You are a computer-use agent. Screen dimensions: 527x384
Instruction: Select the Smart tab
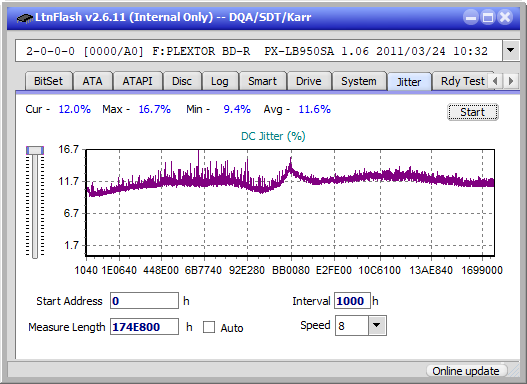[x=262, y=81]
